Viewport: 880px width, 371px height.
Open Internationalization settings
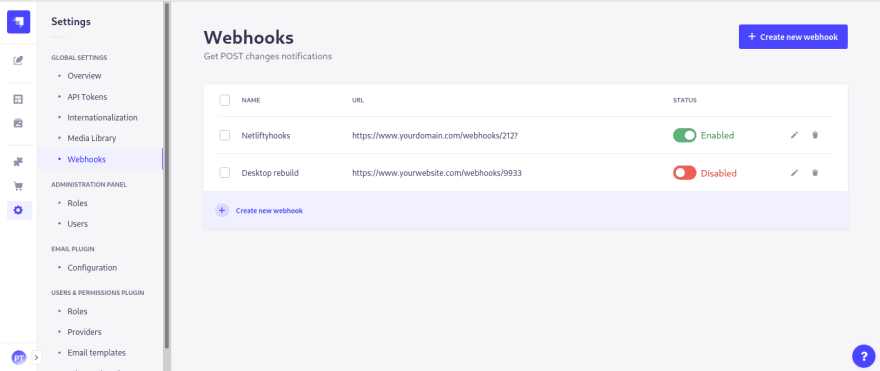click(102, 117)
